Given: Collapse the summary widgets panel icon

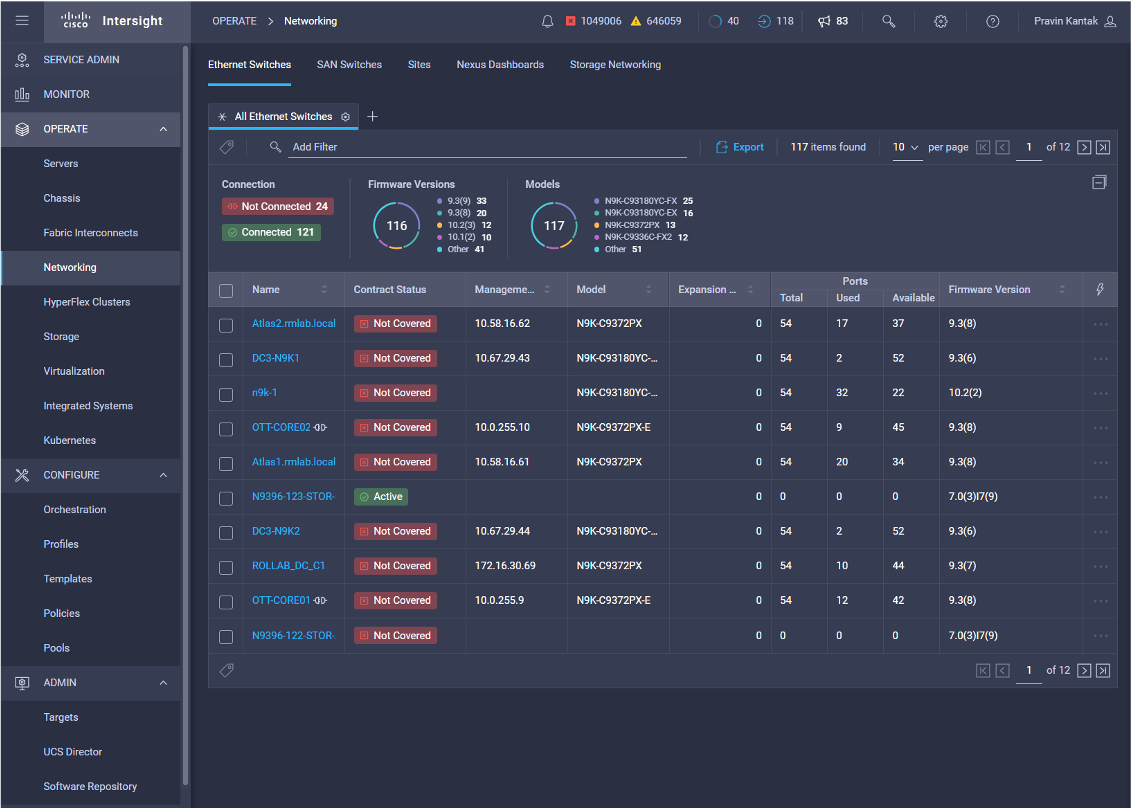Looking at the screenshot, I should point(1099,182).
